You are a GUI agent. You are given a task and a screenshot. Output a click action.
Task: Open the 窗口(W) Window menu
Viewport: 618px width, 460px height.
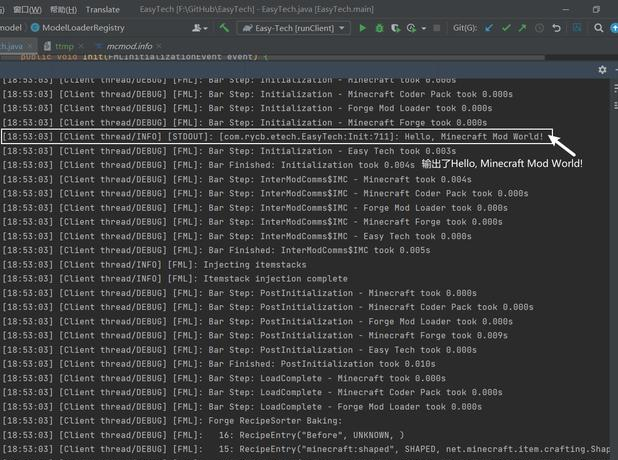point(27,9)
